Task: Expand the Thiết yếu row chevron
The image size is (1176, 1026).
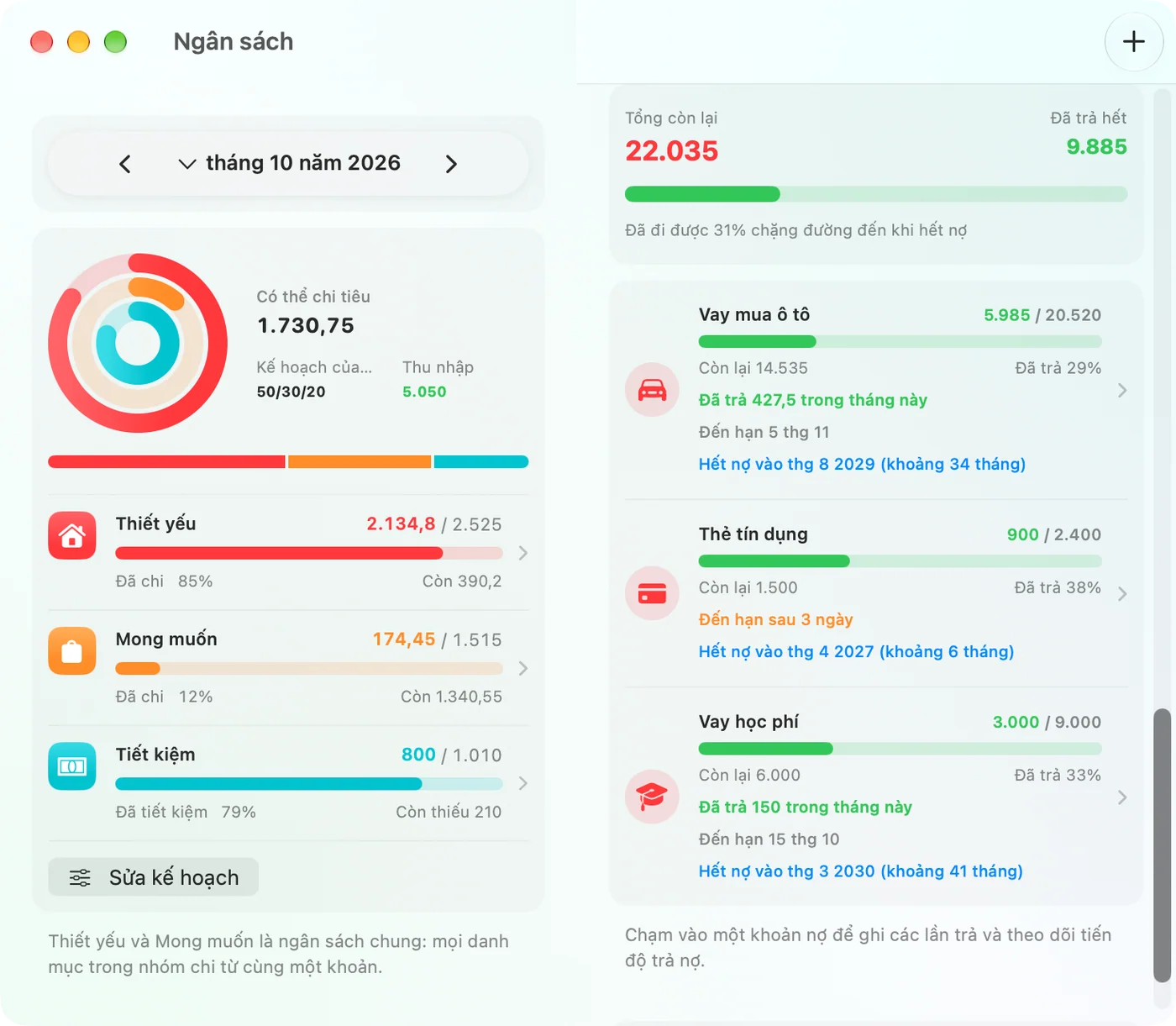Action: 523,553
